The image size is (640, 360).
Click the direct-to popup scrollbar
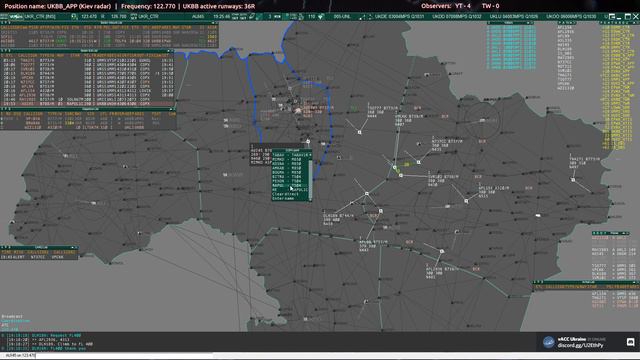point(310,180)
